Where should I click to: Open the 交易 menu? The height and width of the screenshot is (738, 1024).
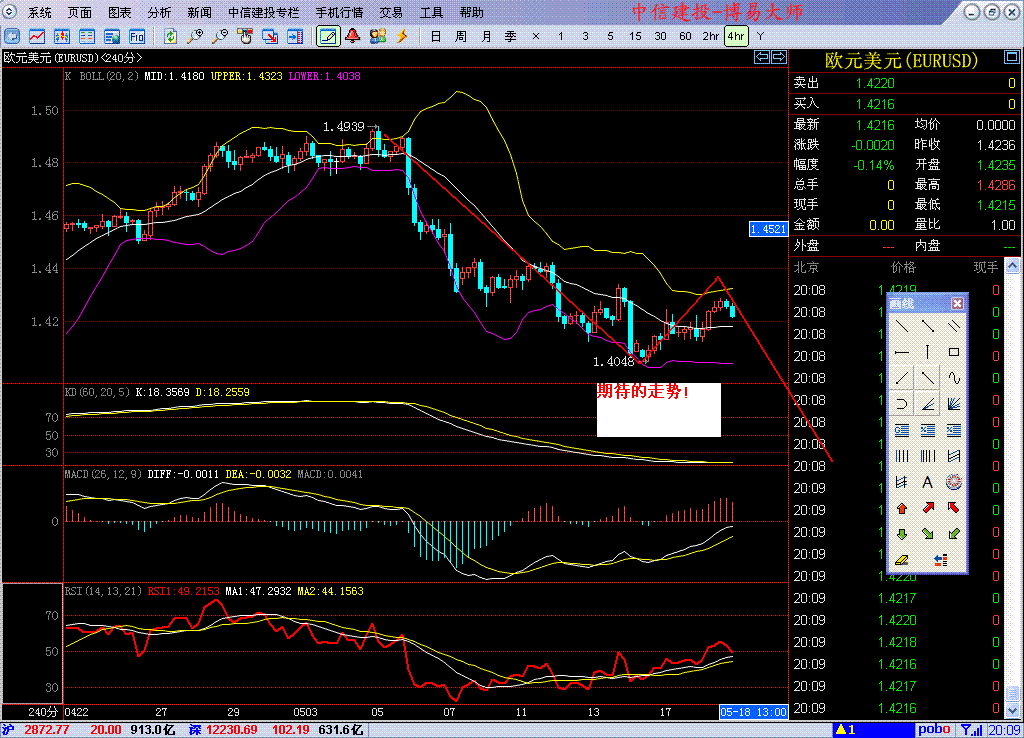(x=391, y=12)
